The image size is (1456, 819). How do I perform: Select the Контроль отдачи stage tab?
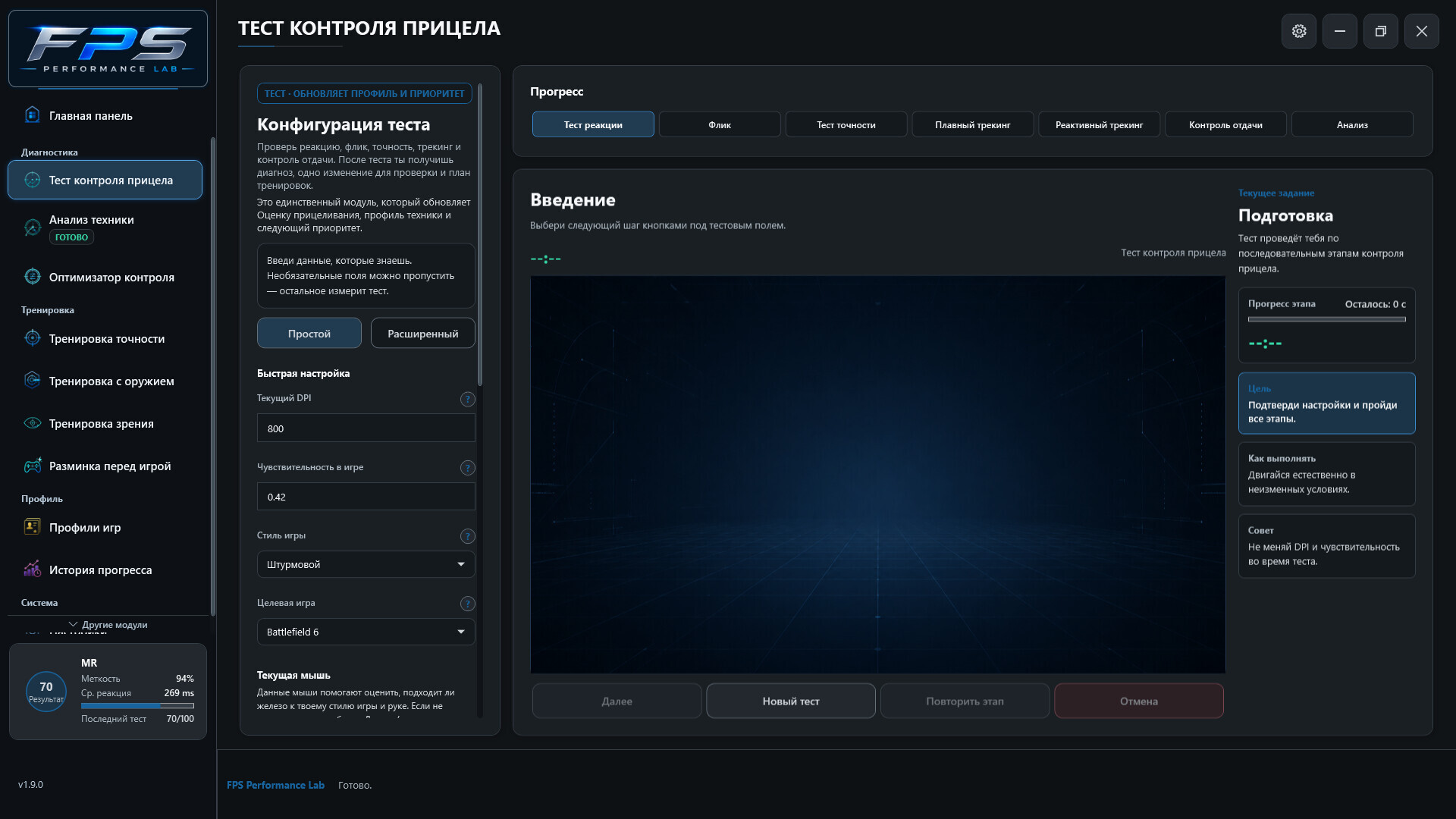tap(1225, 124)
